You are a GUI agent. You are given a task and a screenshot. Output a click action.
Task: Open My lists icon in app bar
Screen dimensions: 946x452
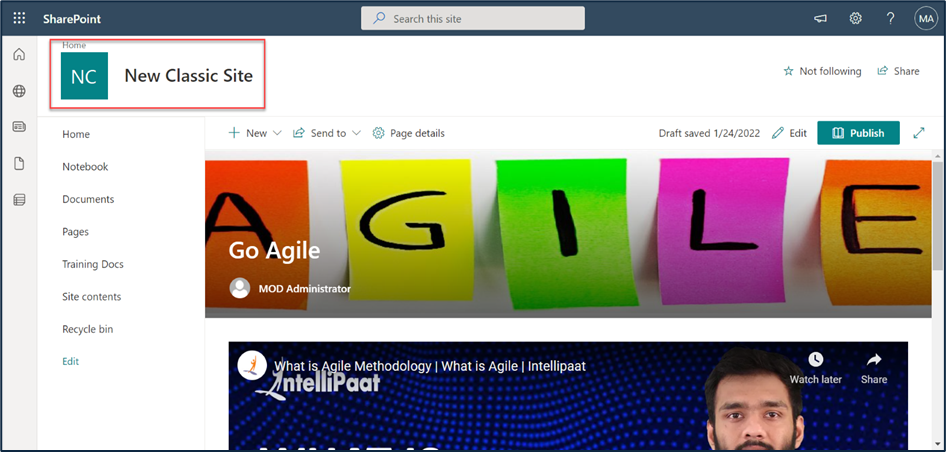tap(19, 200)
